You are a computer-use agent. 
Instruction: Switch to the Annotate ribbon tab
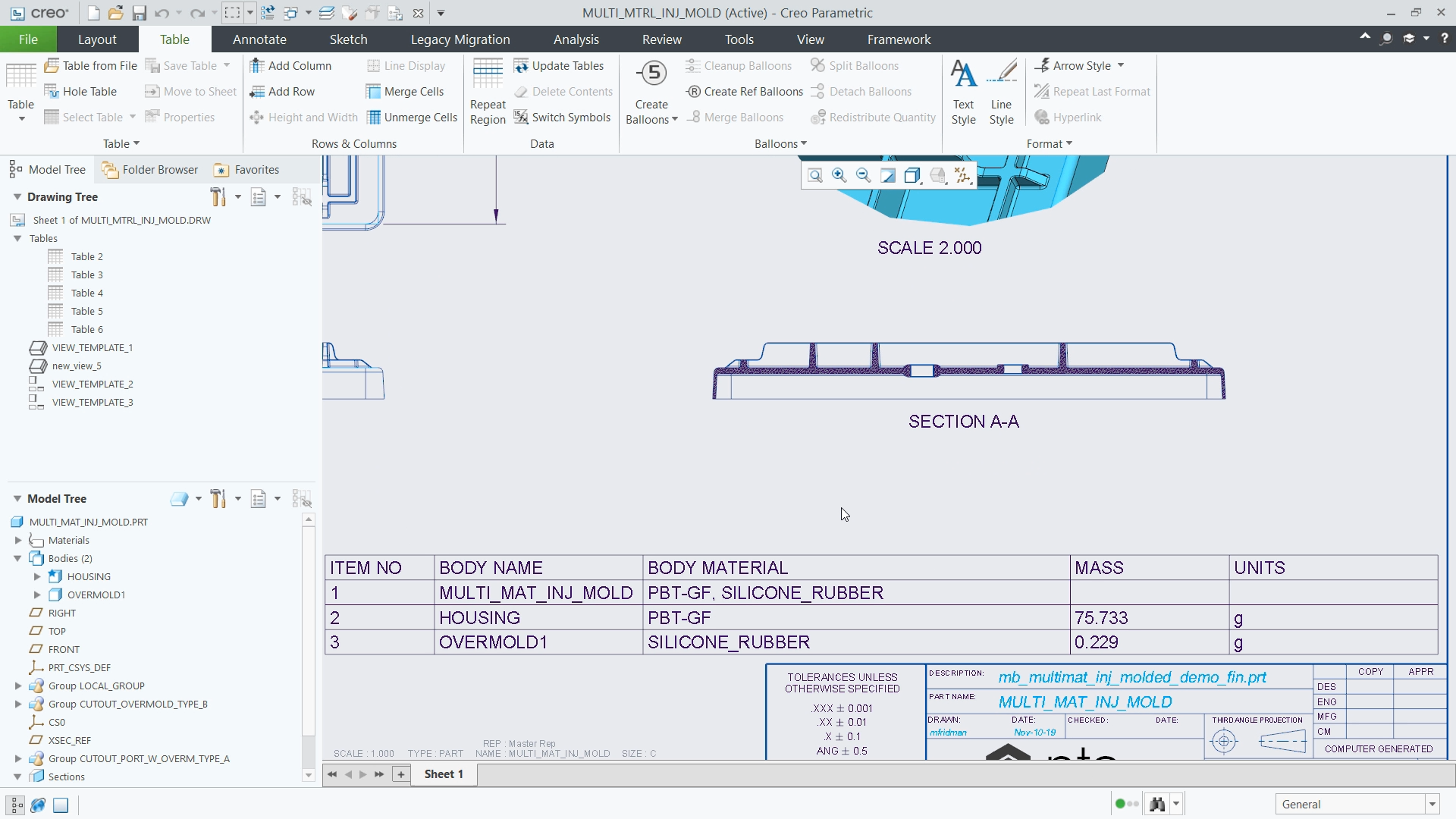click(259, 39)
